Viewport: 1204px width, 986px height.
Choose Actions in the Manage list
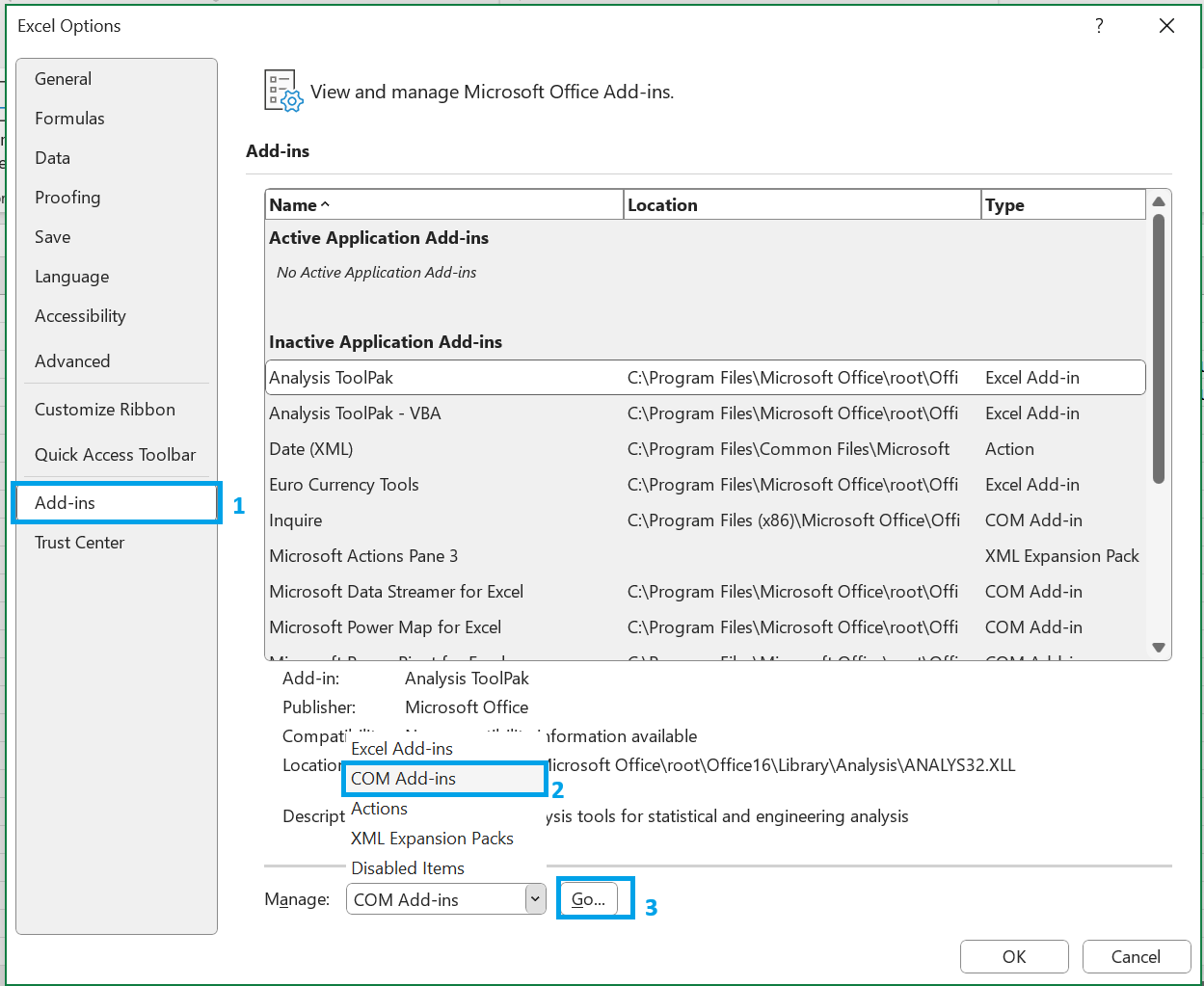tap(444, 809)
